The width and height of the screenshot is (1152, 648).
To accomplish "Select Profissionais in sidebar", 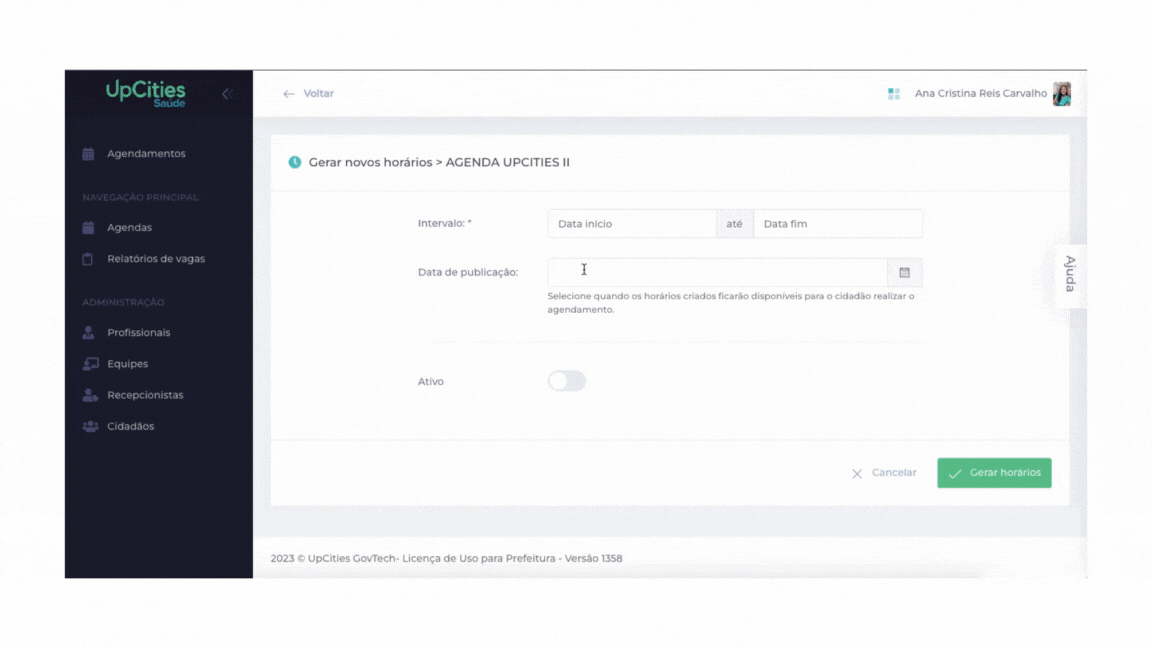I will point(138,333).
